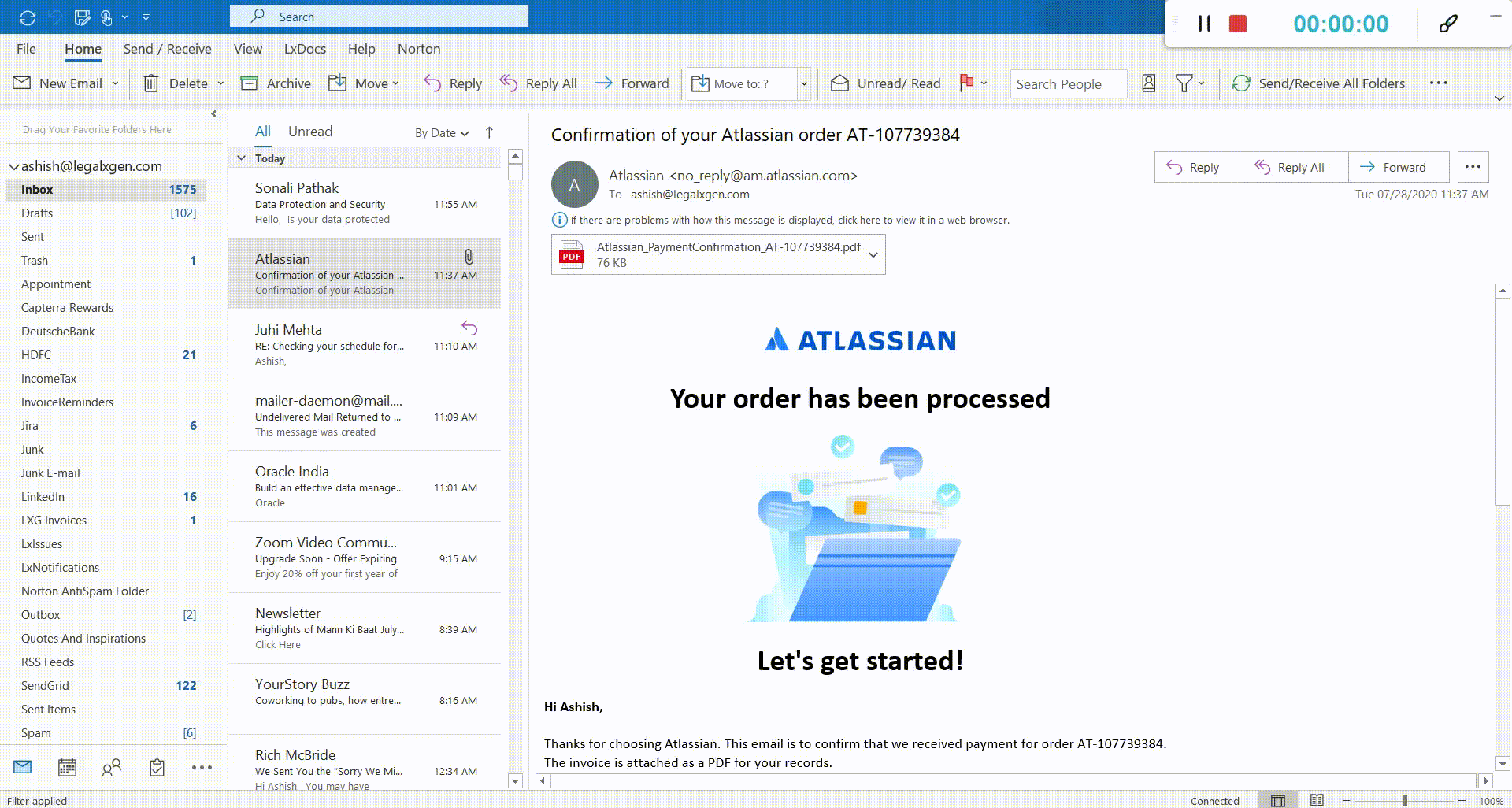Click the Archive icon in ribbon
This screenshot has width=1512, height=808.
pyautogui.click(x=249, y=83)
